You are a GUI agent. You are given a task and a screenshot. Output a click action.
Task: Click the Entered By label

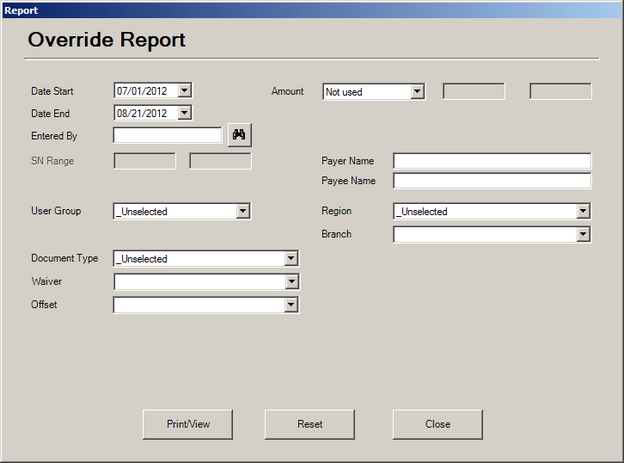pyautogui.click(x=54, y=136)
